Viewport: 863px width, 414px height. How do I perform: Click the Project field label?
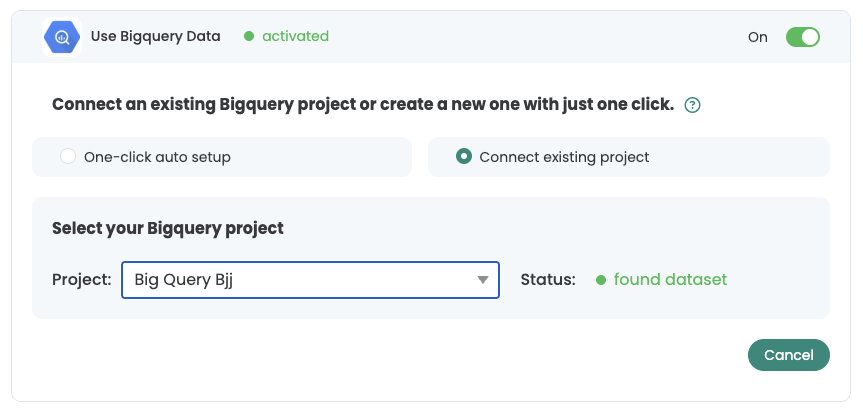[82, 280]
